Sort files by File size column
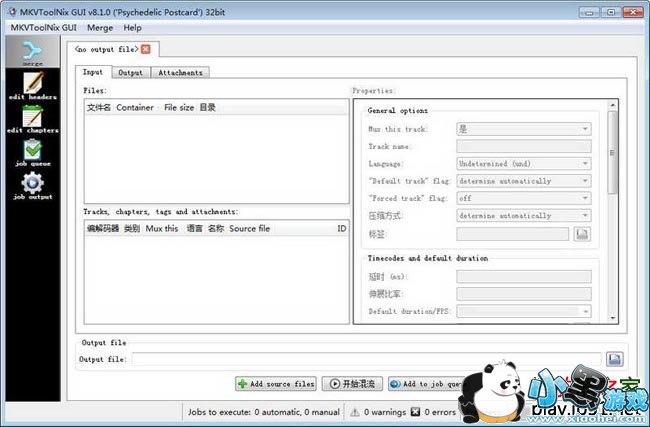 tap(179, 107)
